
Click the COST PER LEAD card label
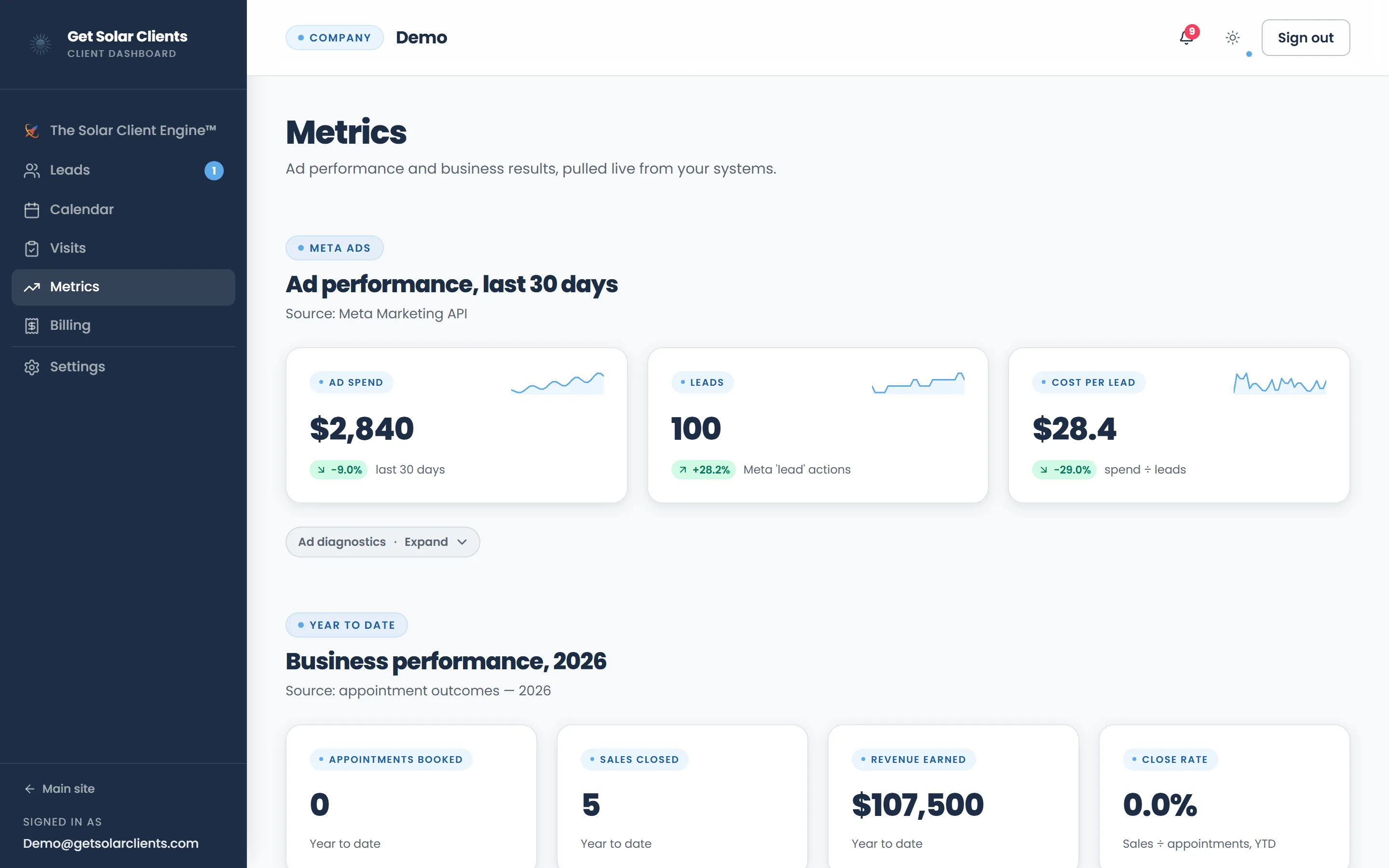pos(1089,382)
